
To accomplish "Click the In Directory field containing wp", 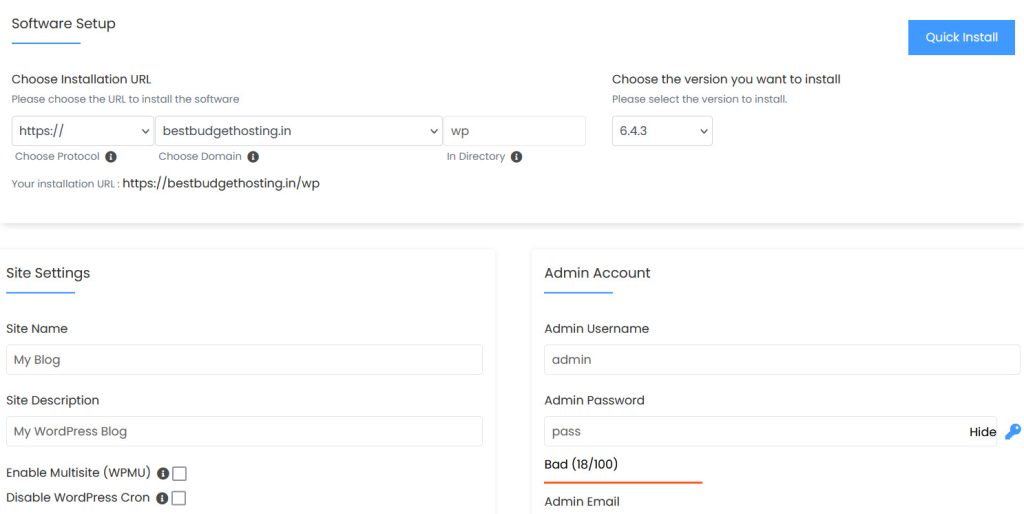I will 514,131.
